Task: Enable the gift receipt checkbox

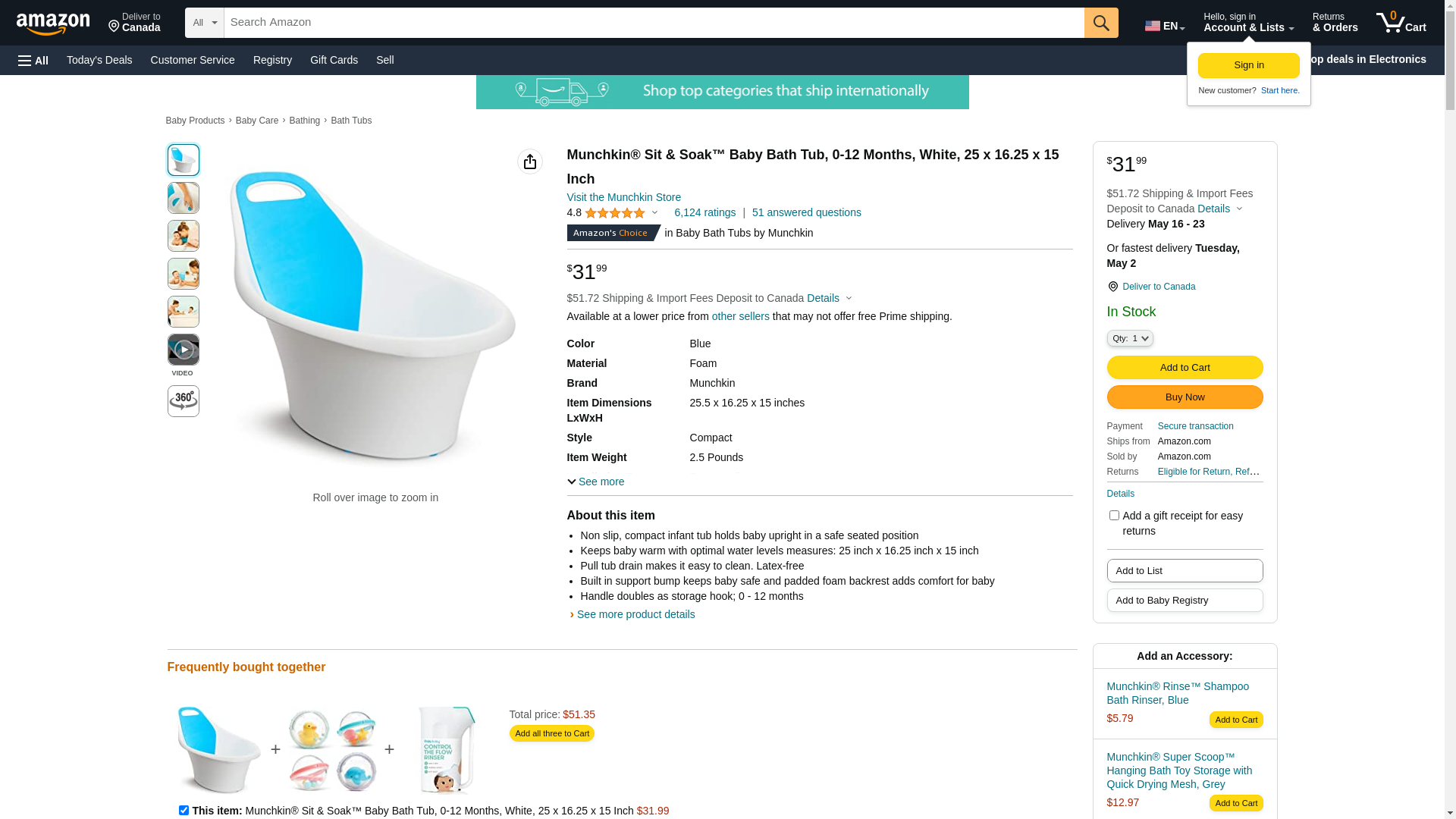Action: [x=1114, y=516]
